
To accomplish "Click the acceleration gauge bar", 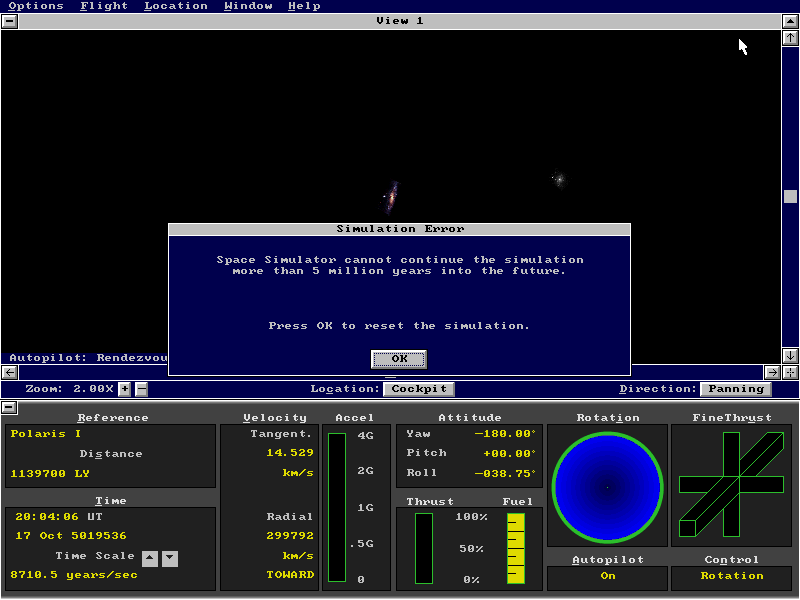I will 337,507.
